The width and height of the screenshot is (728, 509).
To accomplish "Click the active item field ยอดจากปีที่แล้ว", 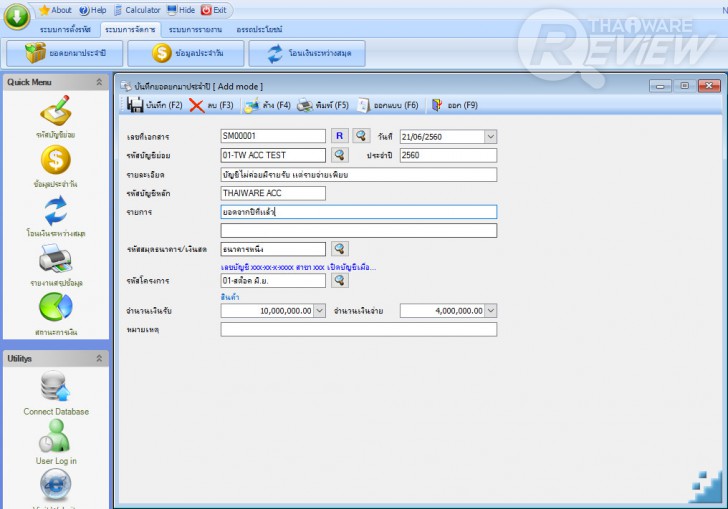I will [x=358, y=212].
